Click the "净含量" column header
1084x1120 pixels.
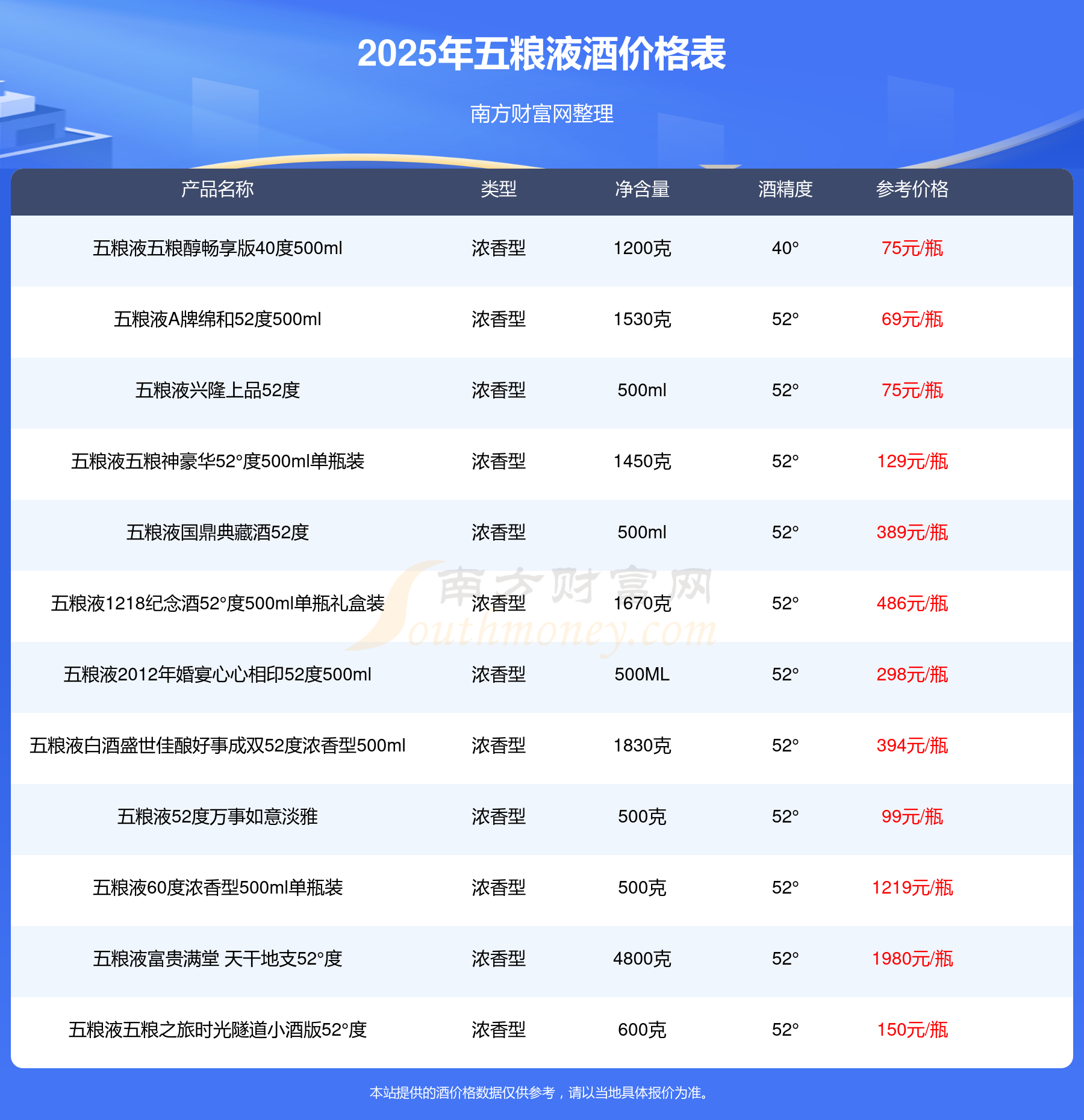(642, 189)
